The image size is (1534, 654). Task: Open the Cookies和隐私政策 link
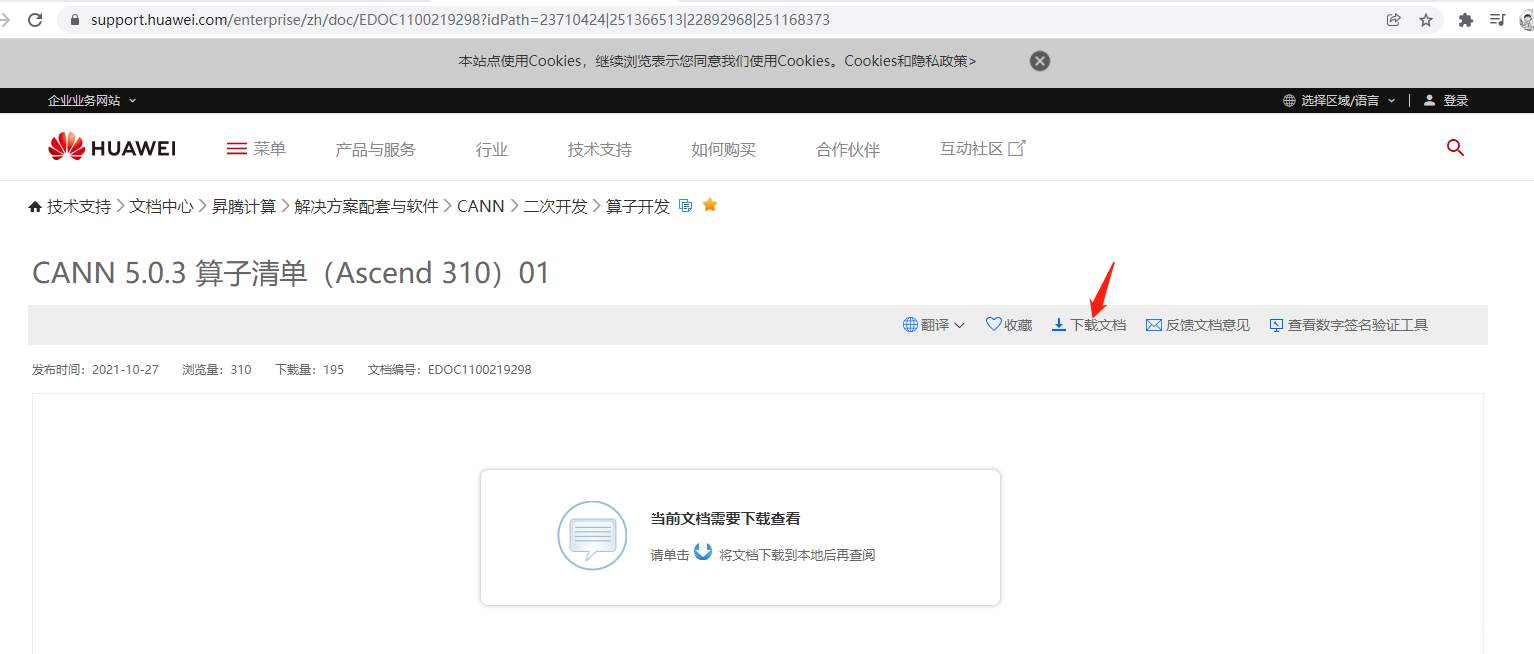coord(910,61)
